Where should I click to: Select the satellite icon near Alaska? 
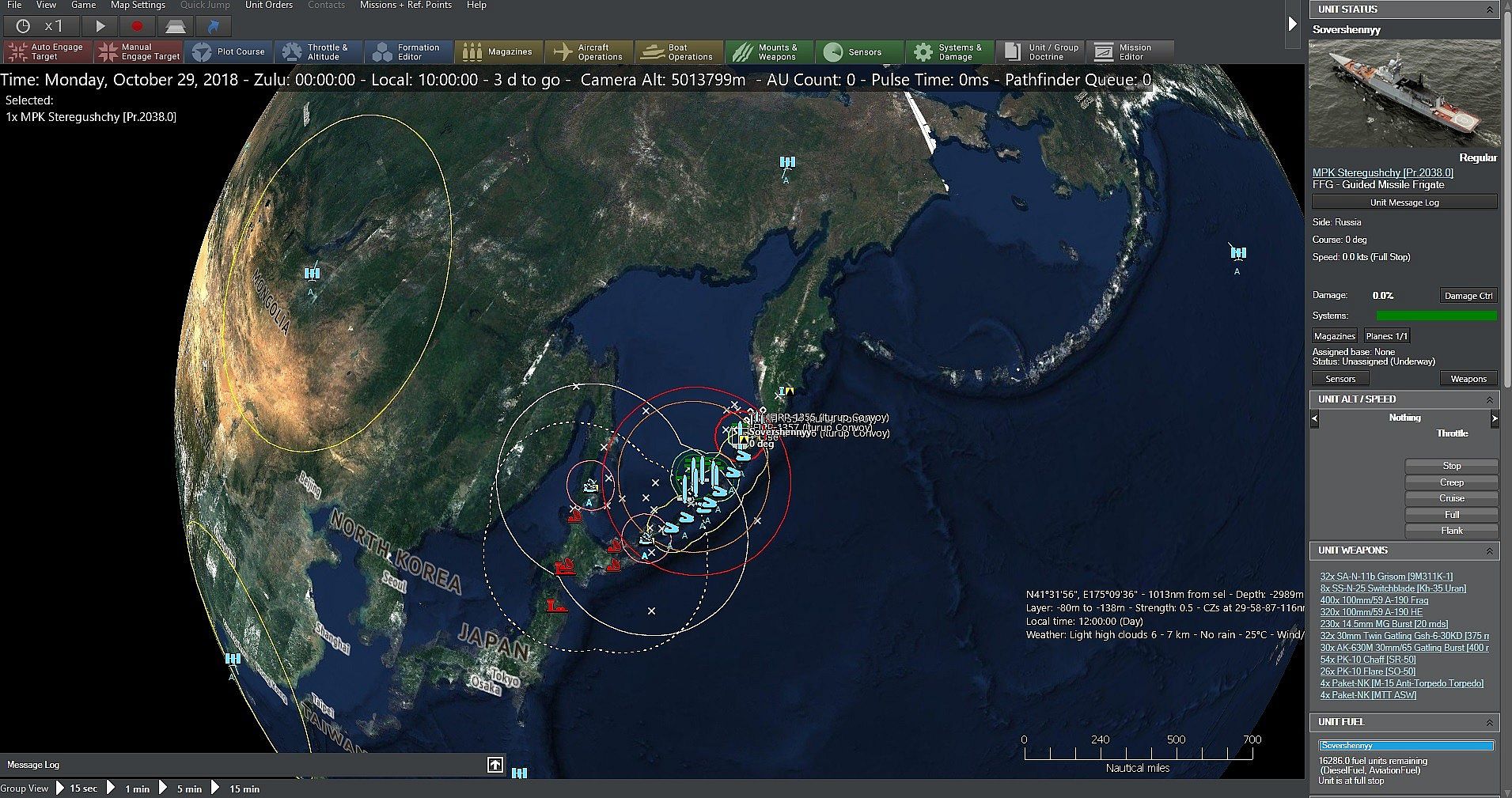pos(1238,252)
